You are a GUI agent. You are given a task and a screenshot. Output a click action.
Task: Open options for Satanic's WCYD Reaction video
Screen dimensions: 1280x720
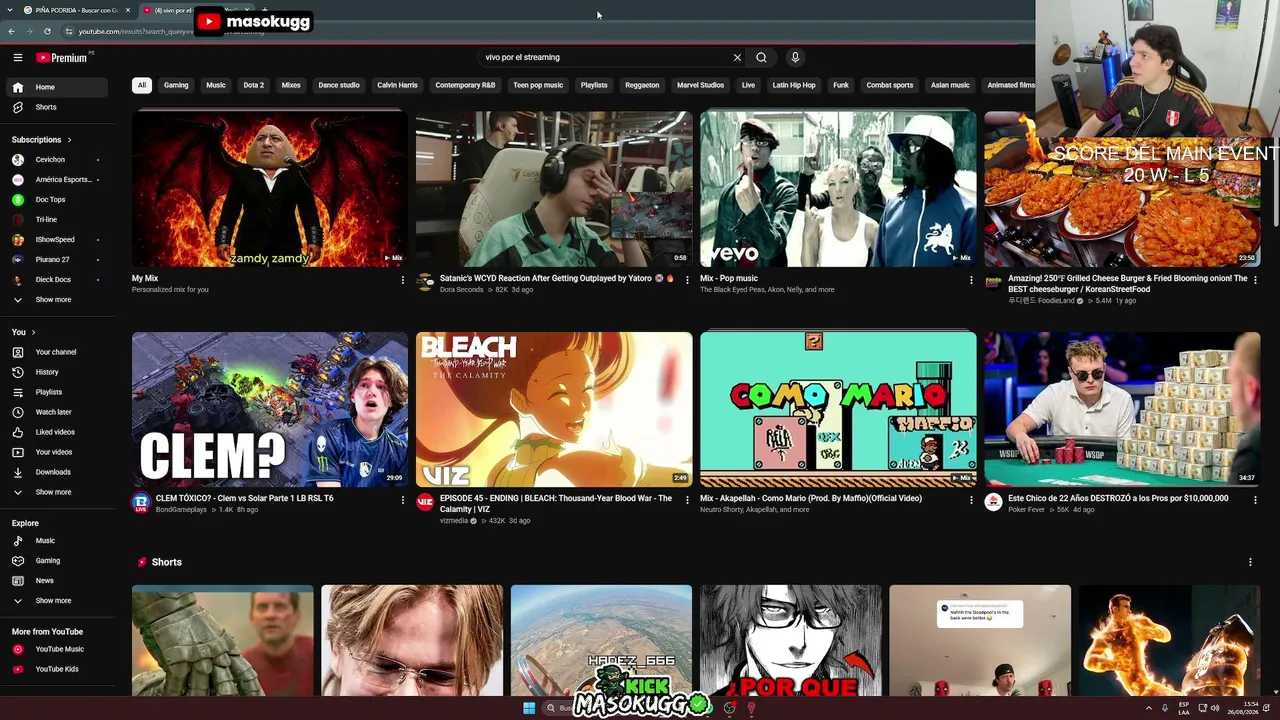click(x=687, y=280)
